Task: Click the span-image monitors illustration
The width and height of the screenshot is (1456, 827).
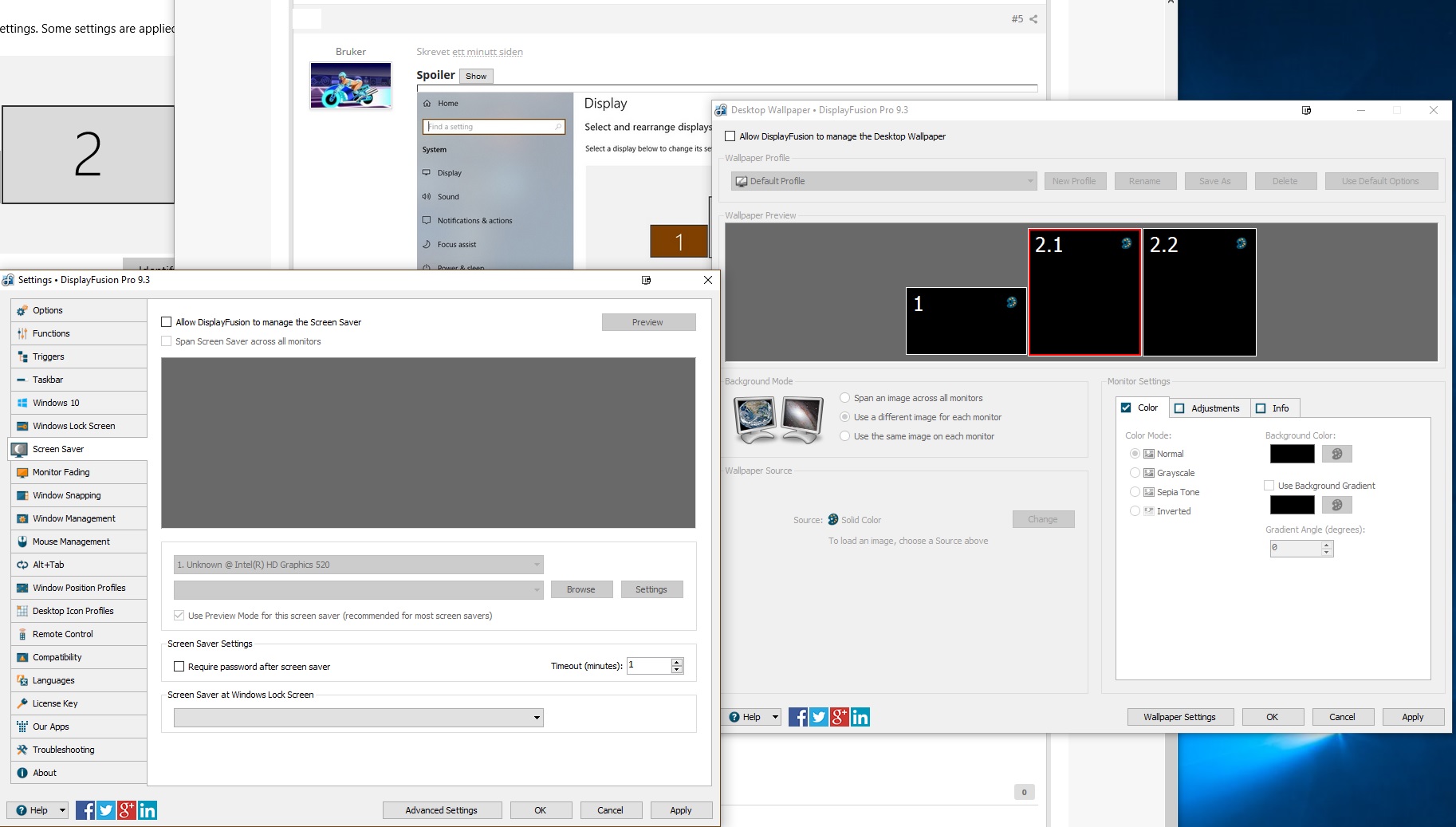Action: click(778, 419)
